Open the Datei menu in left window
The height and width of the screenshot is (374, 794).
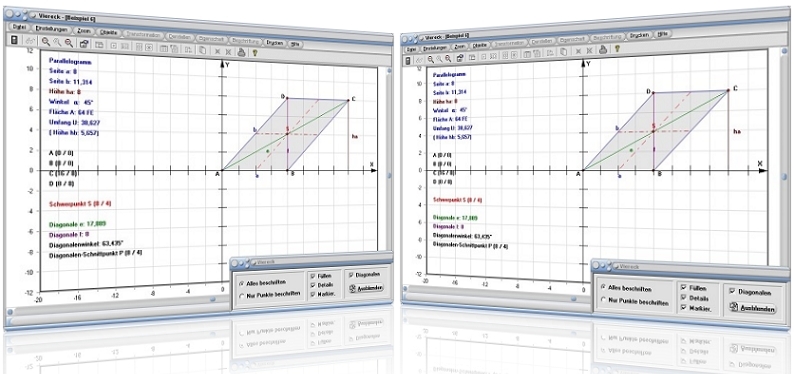[19, 27]
